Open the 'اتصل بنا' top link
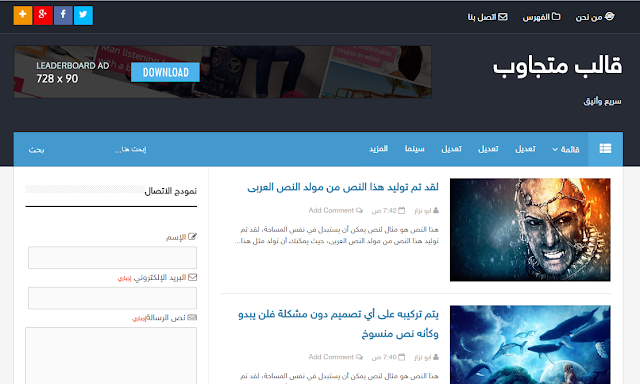Viewport: 640px width, 384px height. 487,17
